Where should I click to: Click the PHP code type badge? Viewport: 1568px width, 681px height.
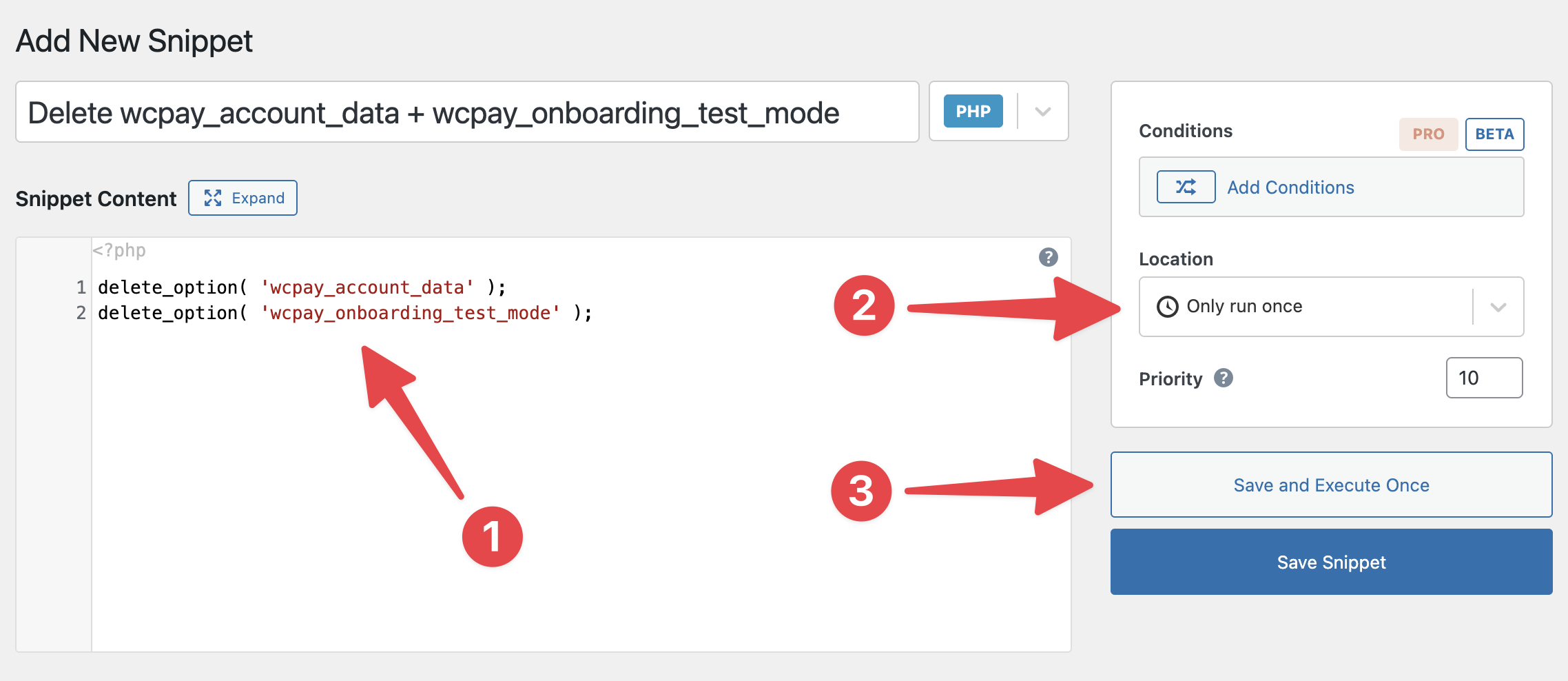pos(973,112)
